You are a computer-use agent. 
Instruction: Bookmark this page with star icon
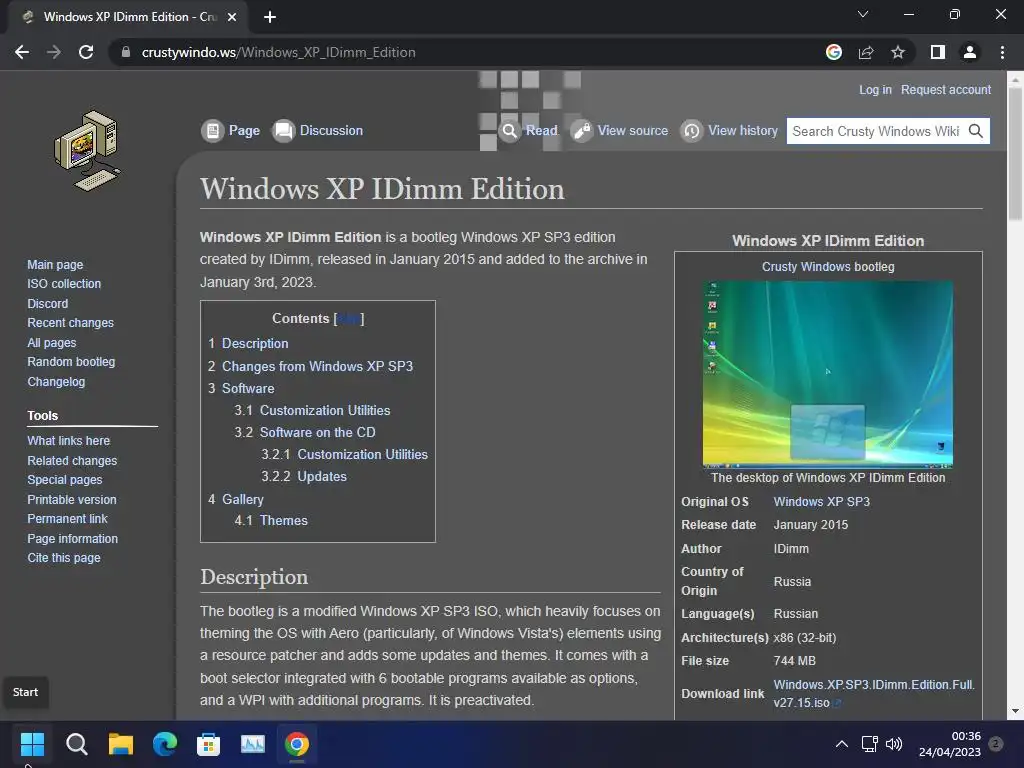[898, 52]
